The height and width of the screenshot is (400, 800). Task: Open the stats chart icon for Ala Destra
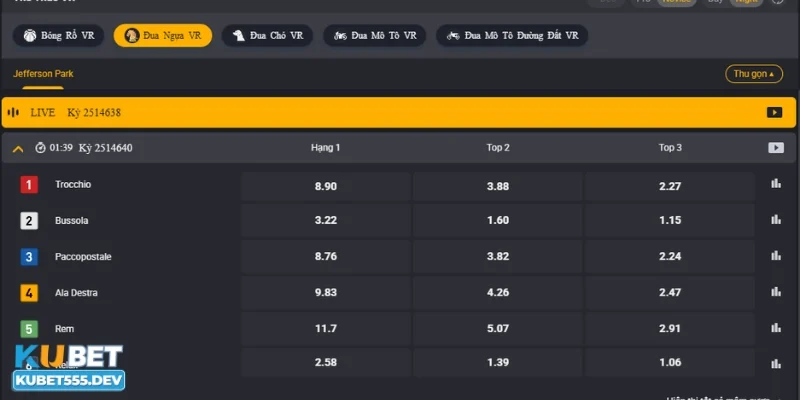(775, 292)
